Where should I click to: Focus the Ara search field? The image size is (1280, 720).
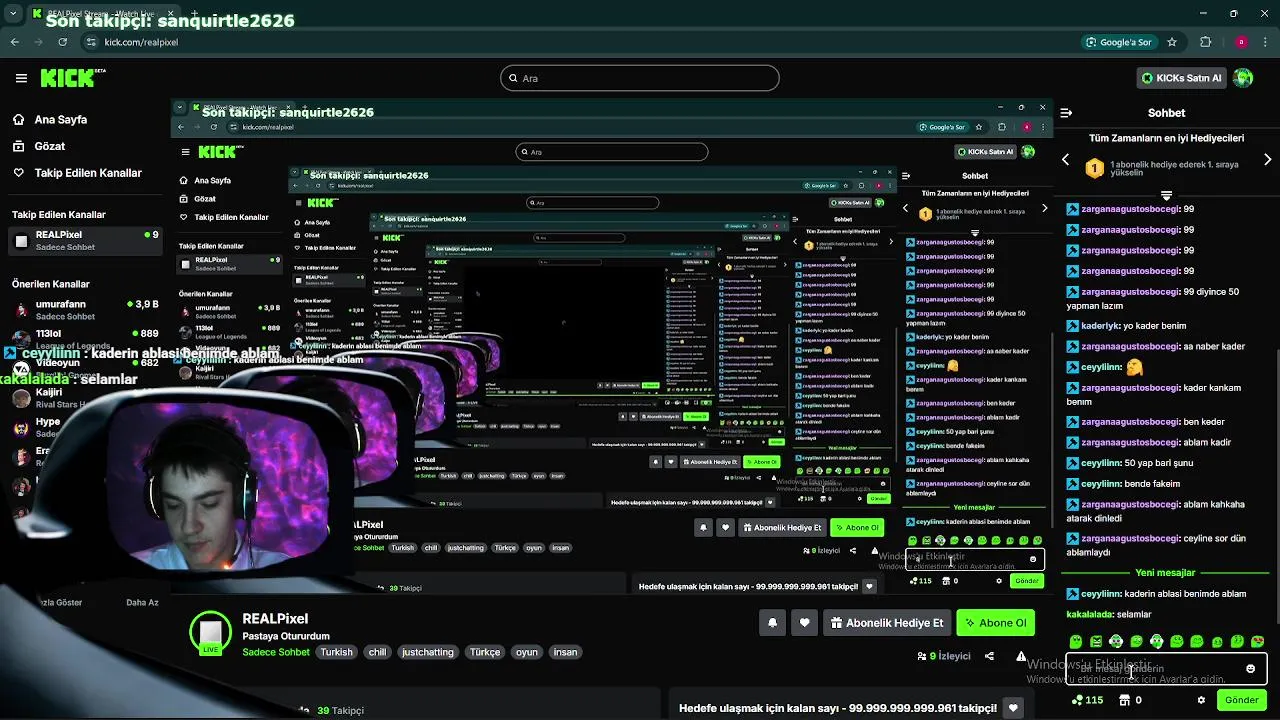(x=640, y=78)
